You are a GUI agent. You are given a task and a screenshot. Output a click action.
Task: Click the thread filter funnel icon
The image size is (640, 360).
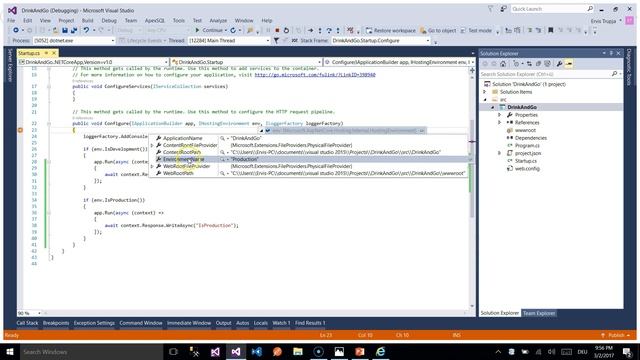pos(276,40)
